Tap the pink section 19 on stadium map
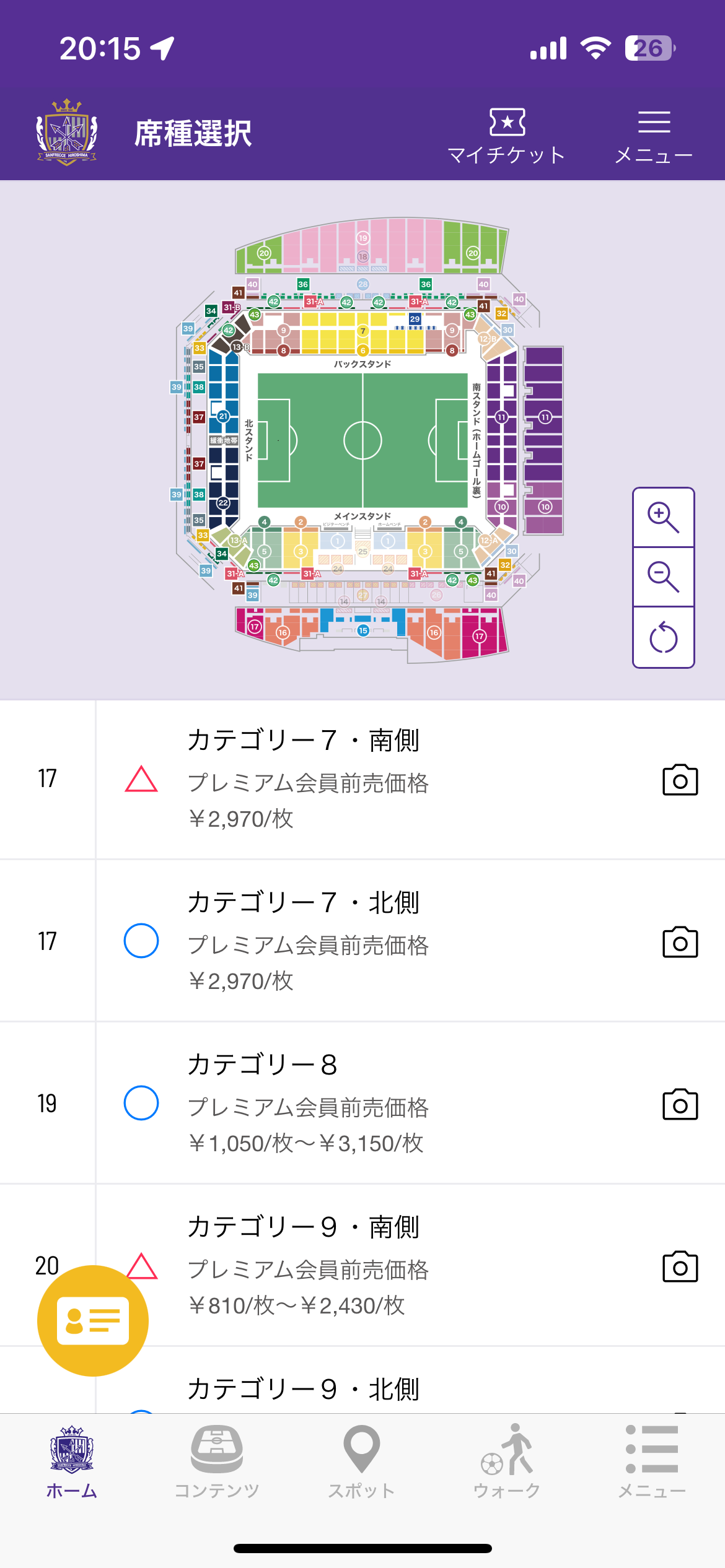 click(363, 238)
